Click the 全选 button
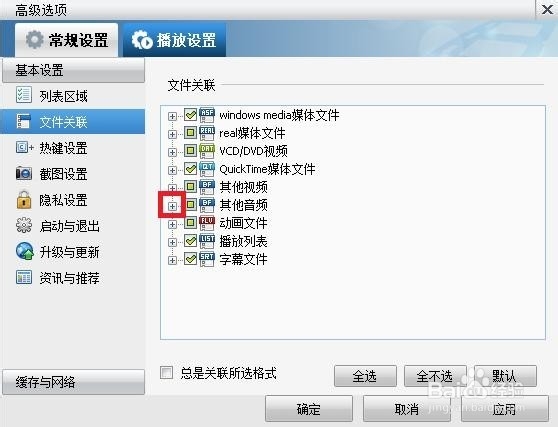Image resolution: width=558 pixels, height=427 pixels. (x=365, y=376)
